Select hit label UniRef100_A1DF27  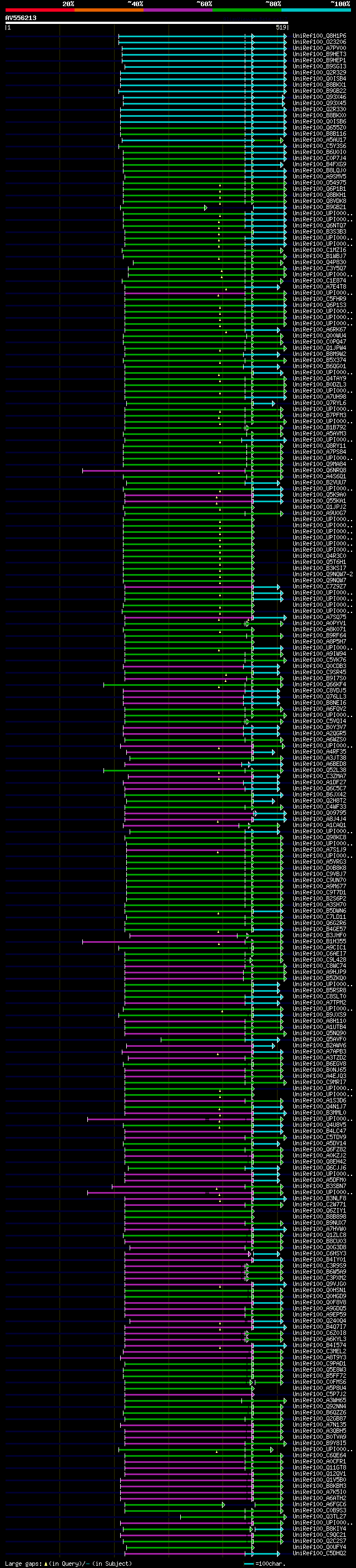[x=319, y=782]
